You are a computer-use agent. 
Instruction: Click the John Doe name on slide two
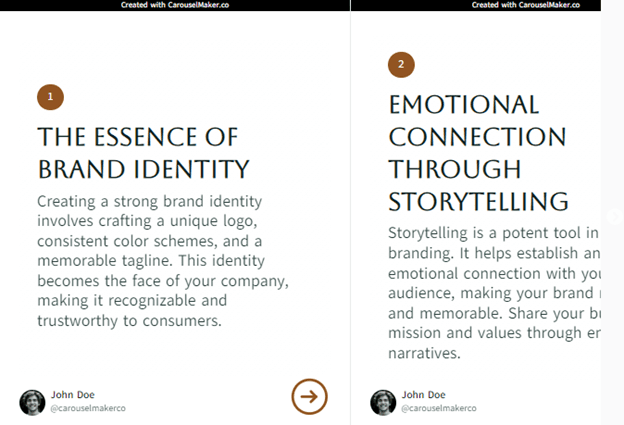tap(423, 395)
